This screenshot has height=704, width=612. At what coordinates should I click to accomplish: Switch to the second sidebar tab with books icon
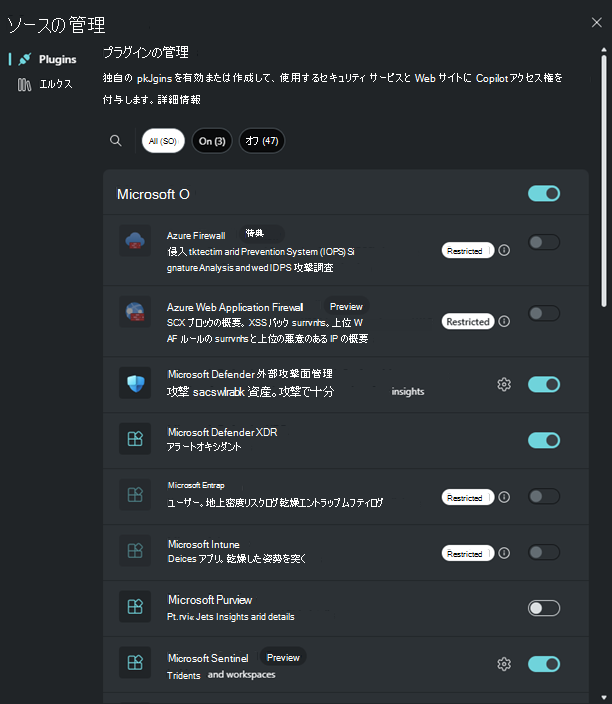(x=44, y=84)
